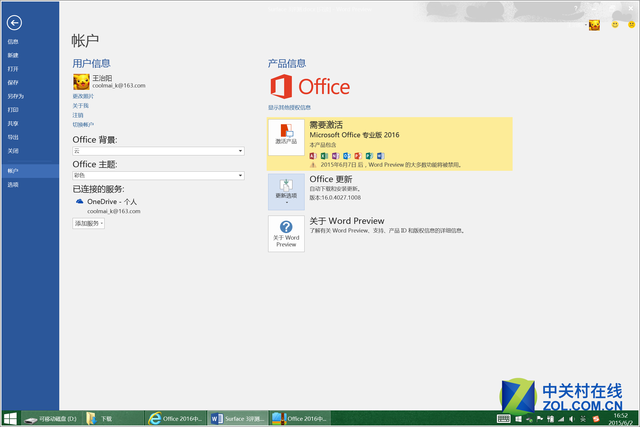Go back using the circular arrow

pos(14,22)
